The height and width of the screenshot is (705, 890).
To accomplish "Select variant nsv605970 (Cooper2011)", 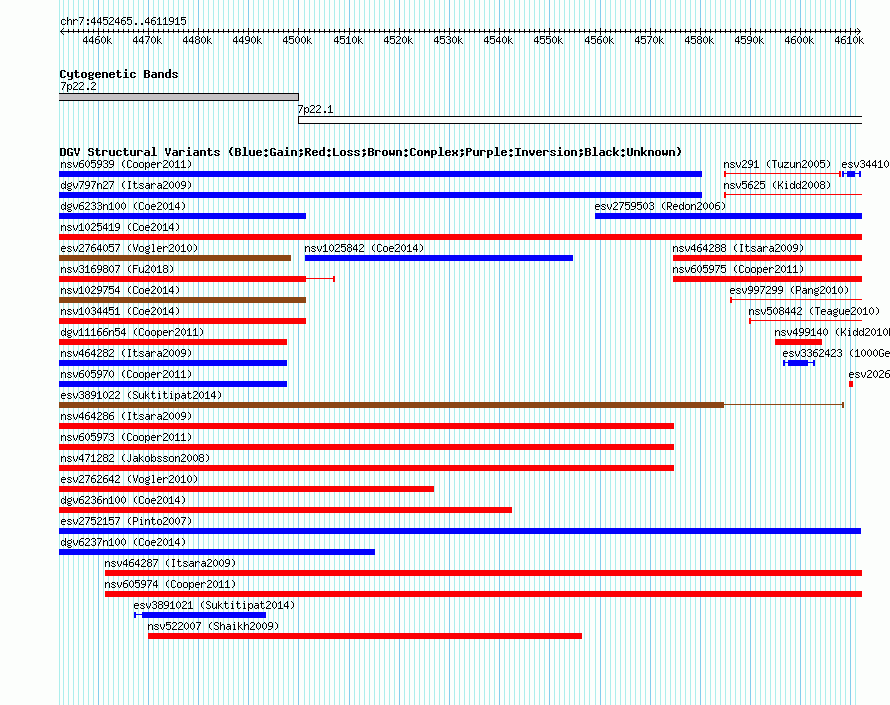I will pos(173,384).
